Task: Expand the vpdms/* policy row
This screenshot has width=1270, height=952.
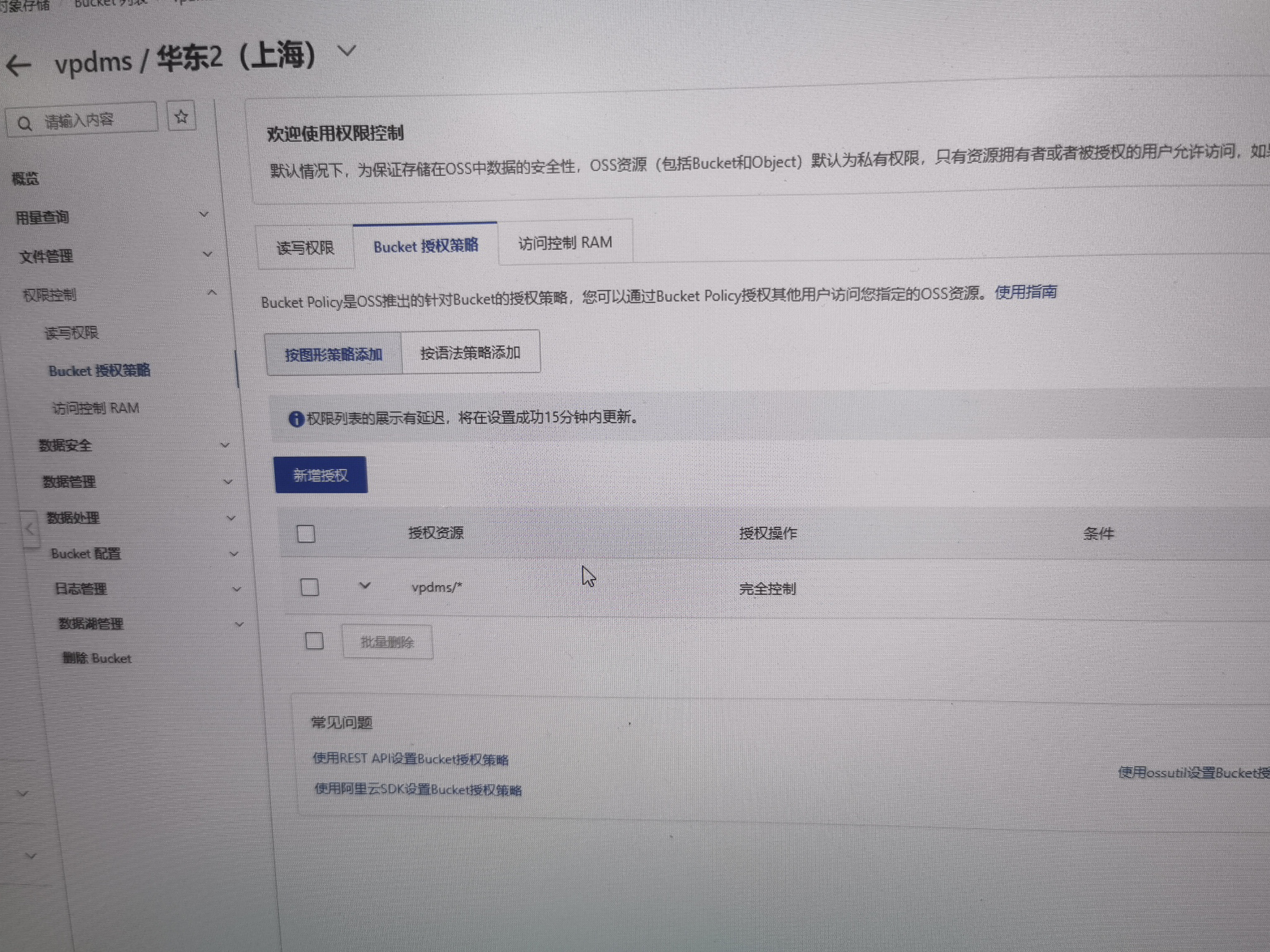Action: tap(365, 586)
